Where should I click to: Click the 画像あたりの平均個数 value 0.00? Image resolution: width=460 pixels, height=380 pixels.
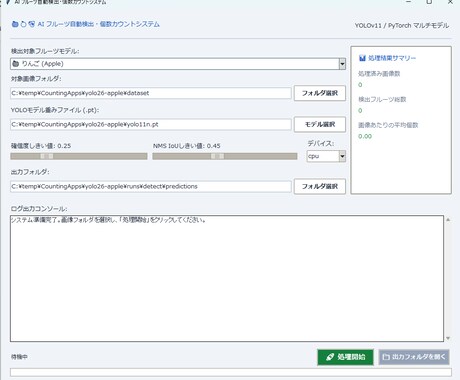tap(365, 136)
